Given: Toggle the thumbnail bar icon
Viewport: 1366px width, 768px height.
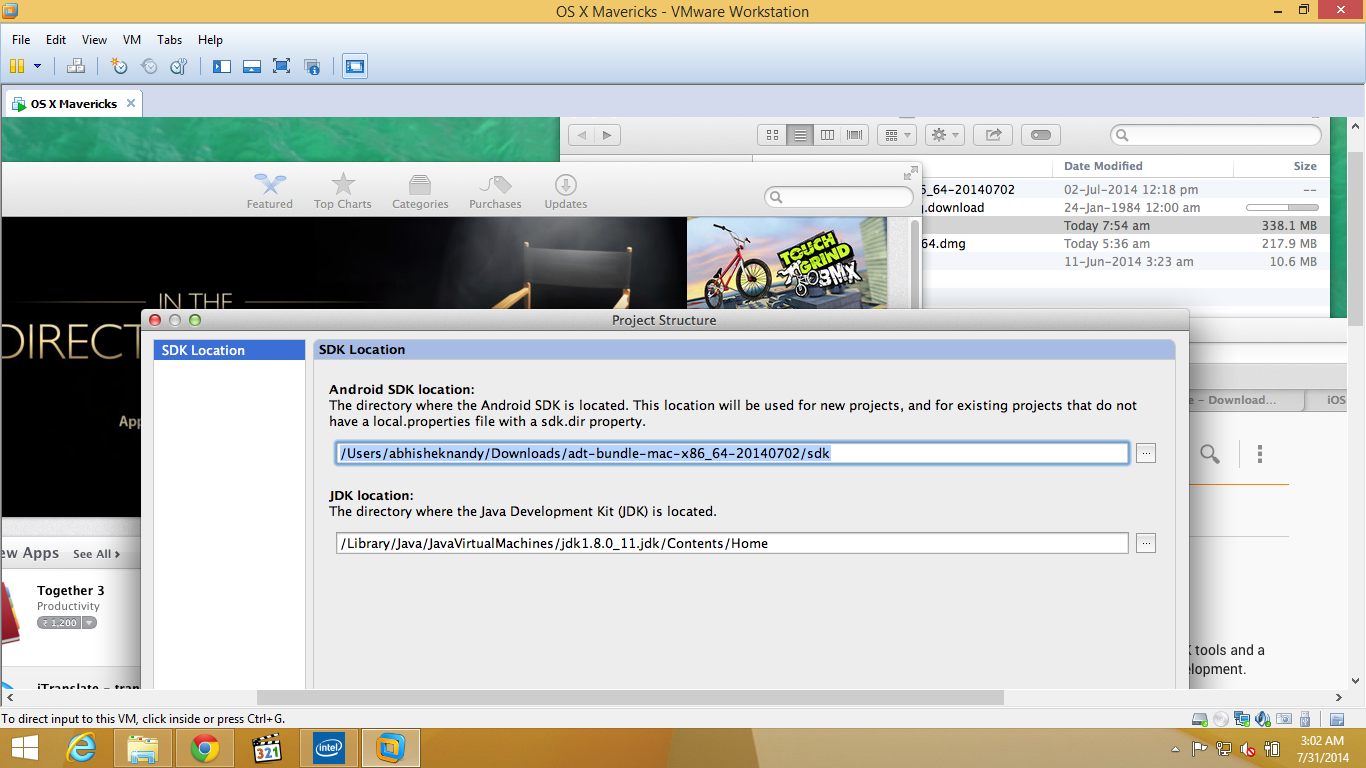Looking at the screenshot, I should pos(252,66).
